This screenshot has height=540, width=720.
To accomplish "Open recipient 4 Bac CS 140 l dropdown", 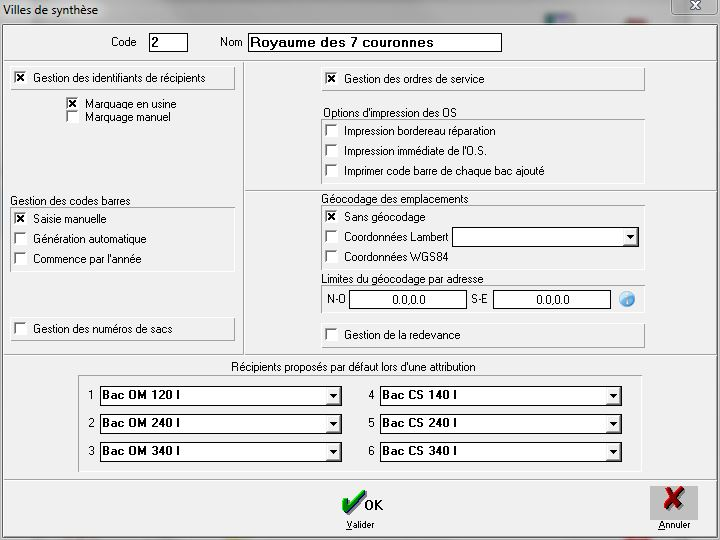I will 612,396.
